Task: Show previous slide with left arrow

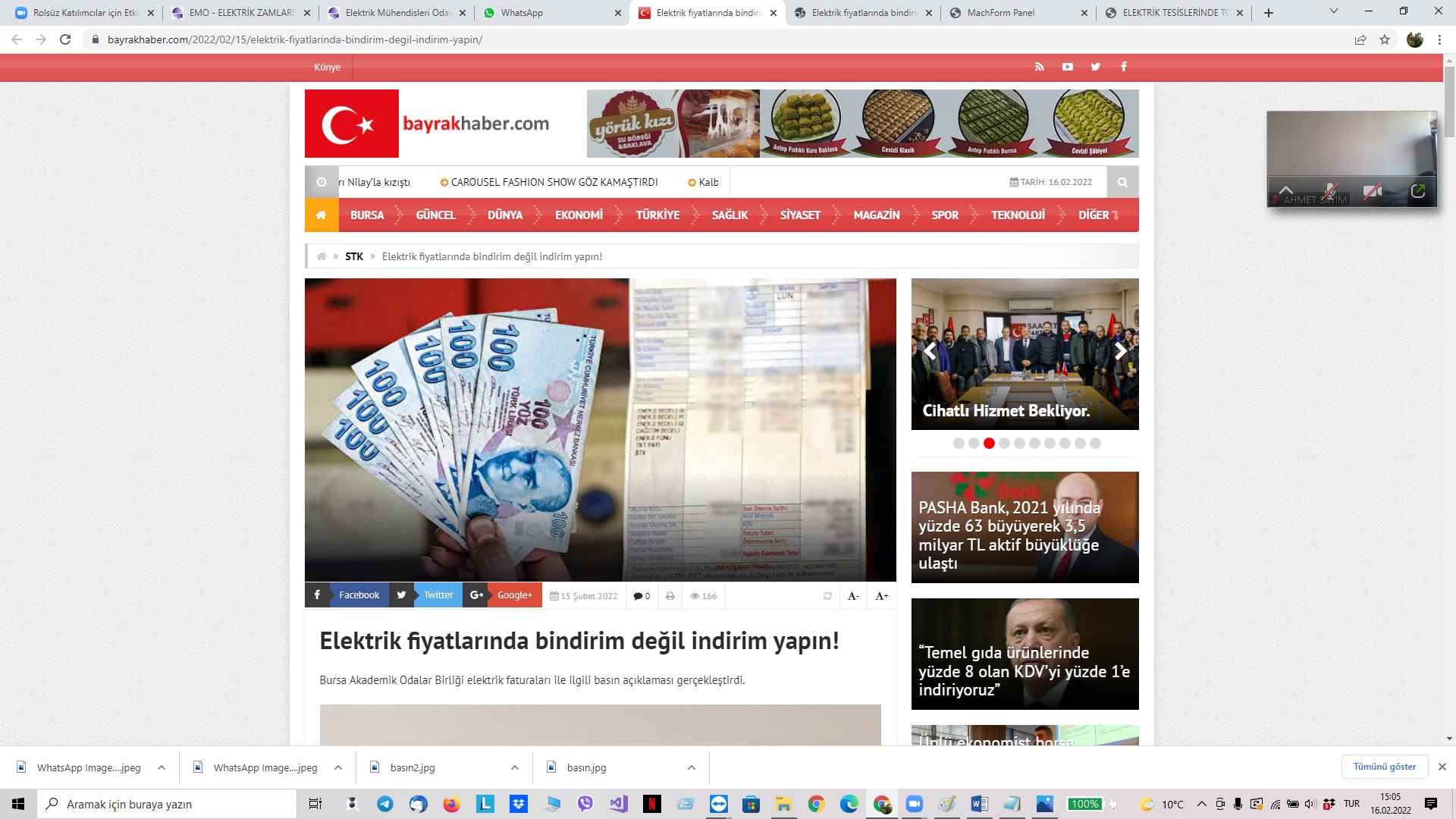Action: click(x=930, y=351)
